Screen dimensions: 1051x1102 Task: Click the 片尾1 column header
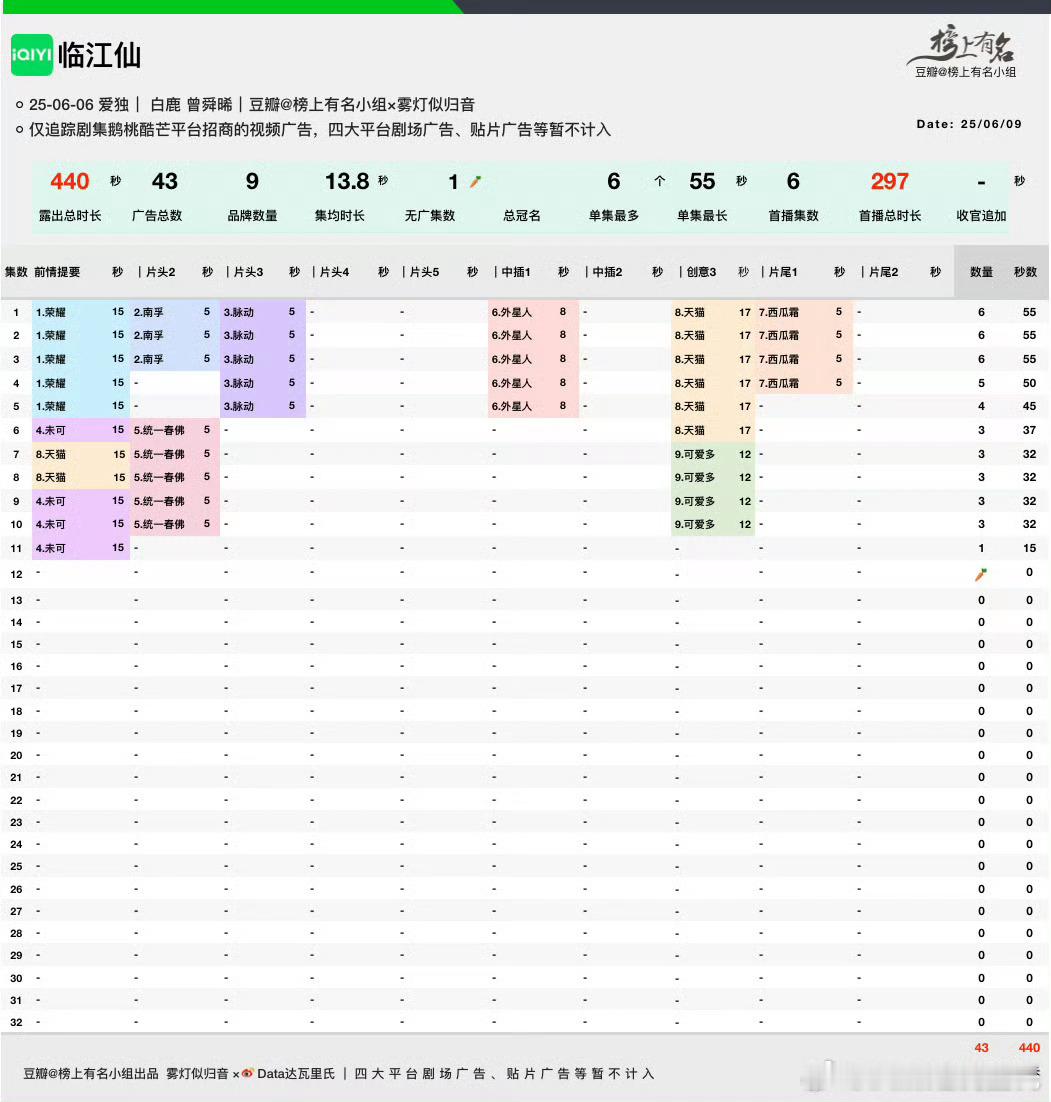(x=783, y=272)
